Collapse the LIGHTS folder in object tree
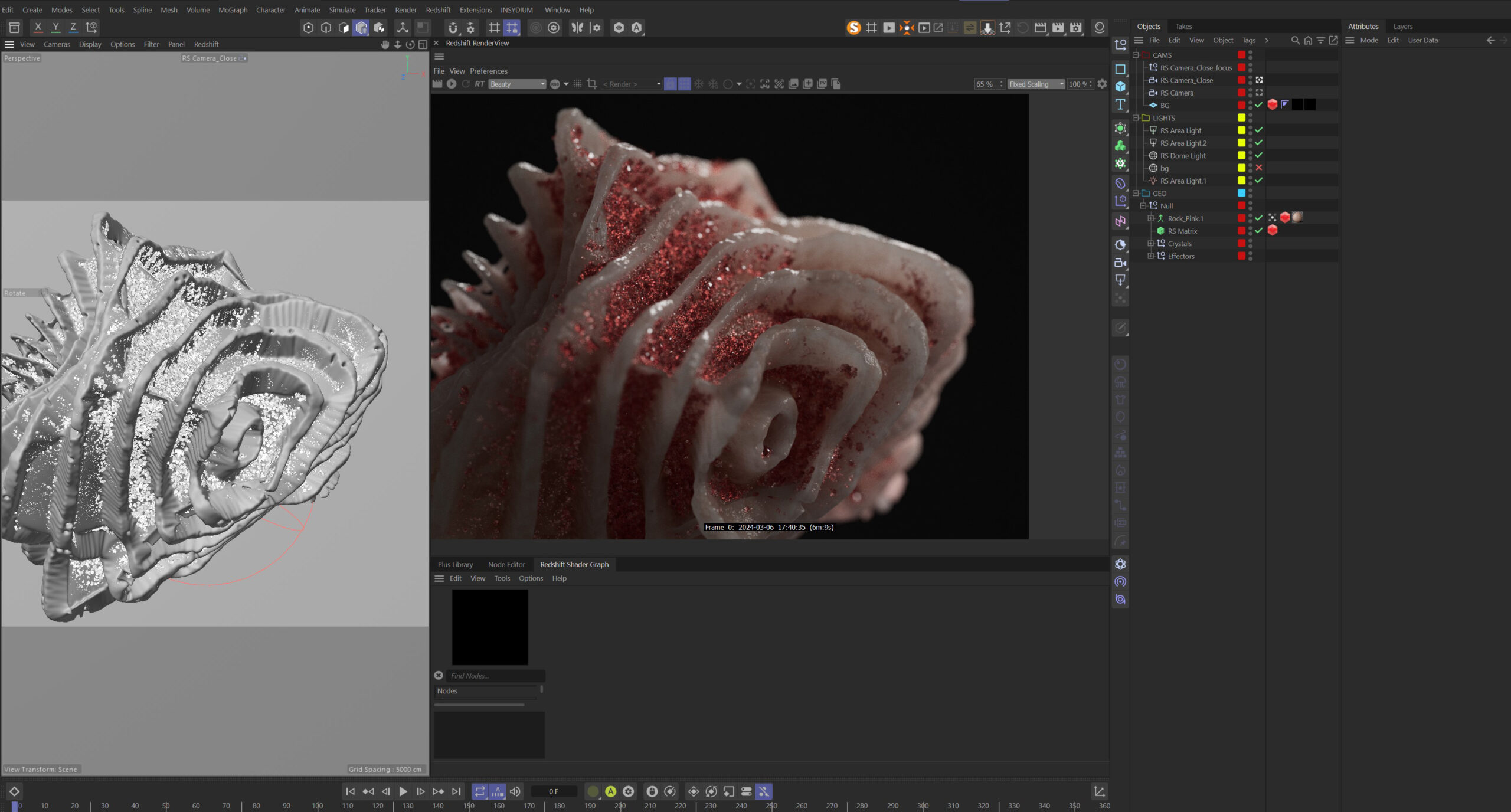The image size is (1511, 812). (x=1136, y=118)
